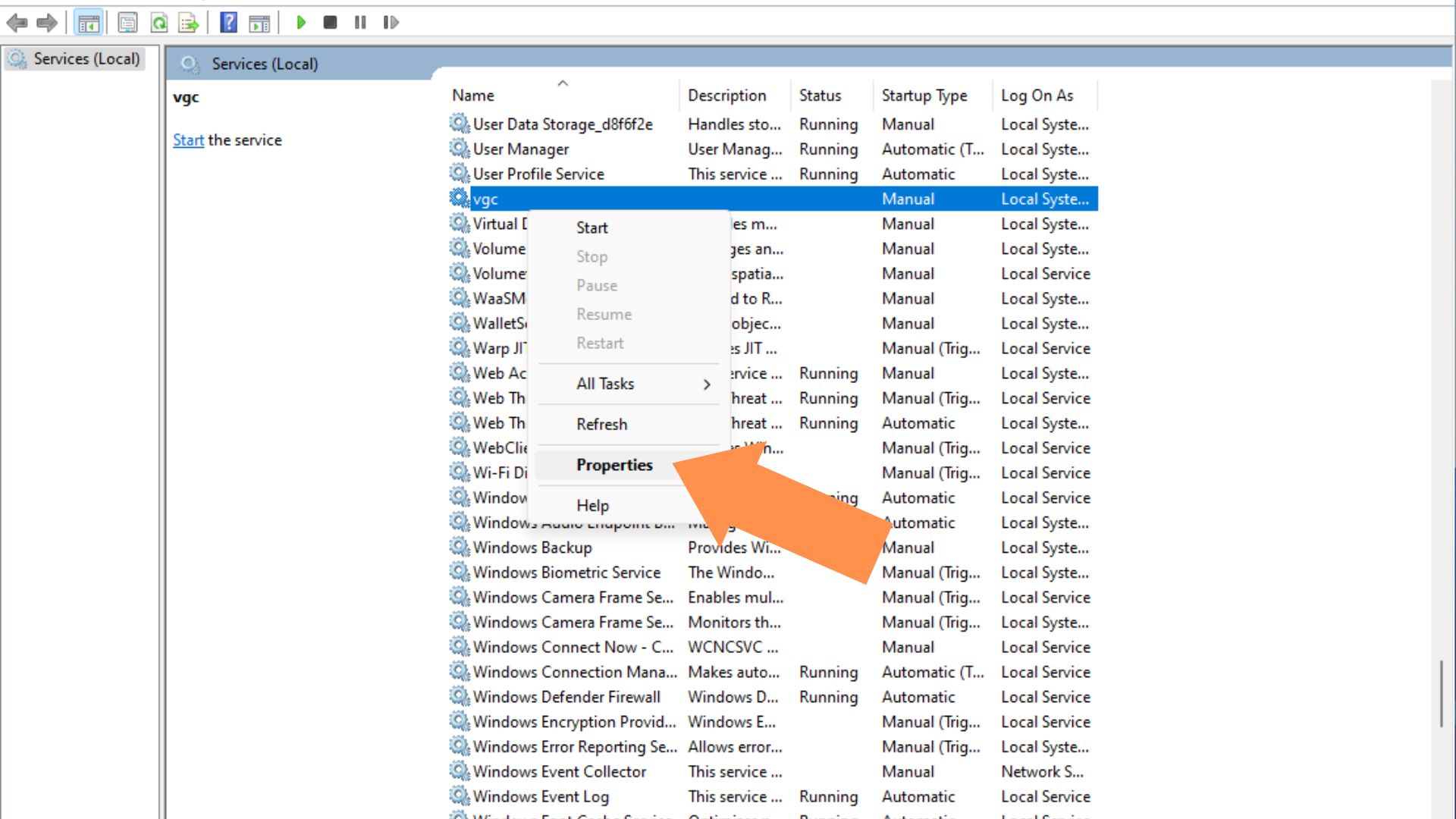
Task: Select Services (Local) in console tree
Action: click(74, 58)
